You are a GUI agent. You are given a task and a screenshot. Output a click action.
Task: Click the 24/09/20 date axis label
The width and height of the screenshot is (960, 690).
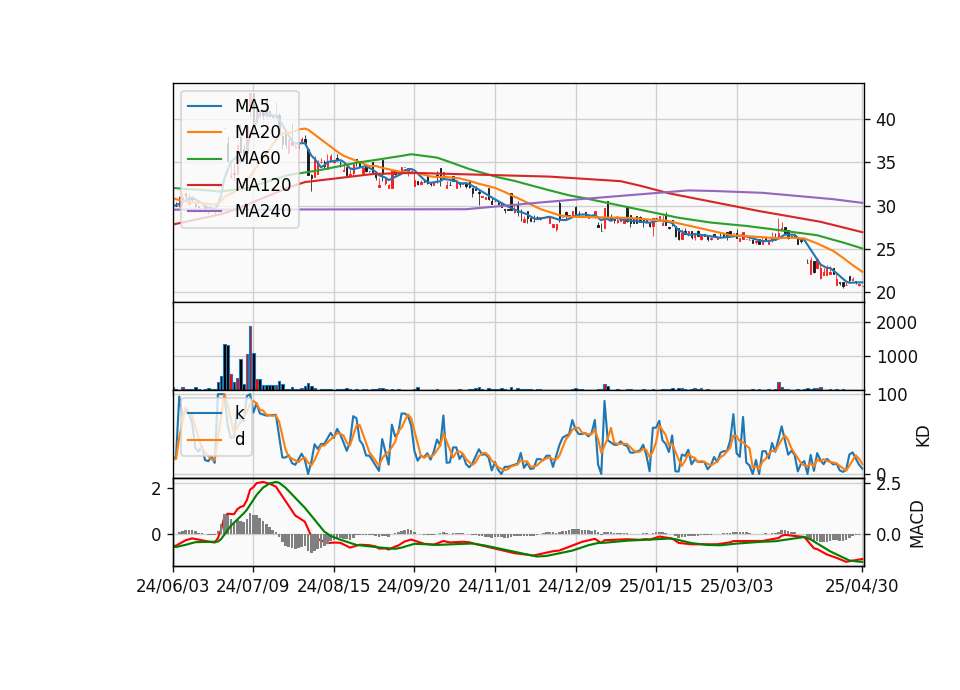(x=414, y=586)
